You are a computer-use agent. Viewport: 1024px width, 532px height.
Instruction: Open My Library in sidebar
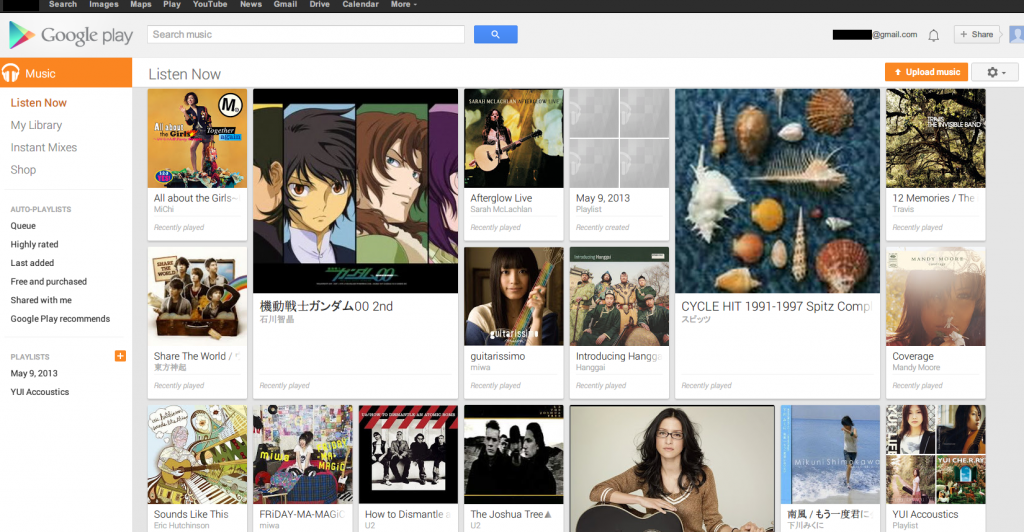click(x=36, y=125)
